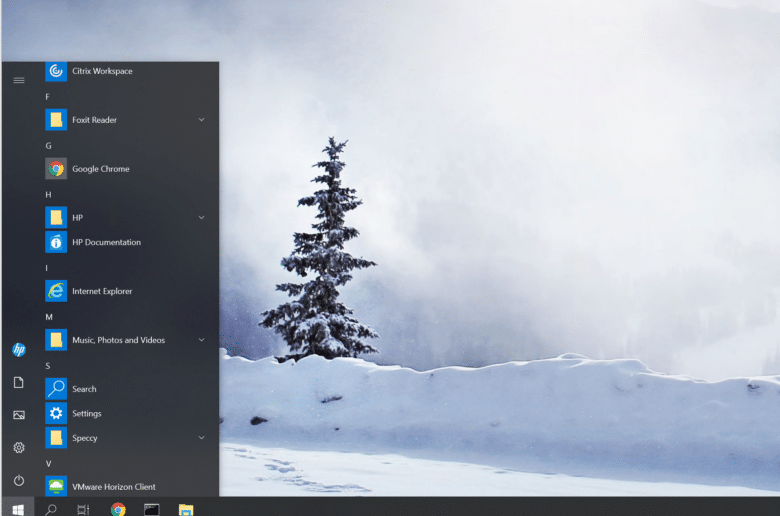Viewport: 780px width, 516px height.
Task: Click the HP folder icon
Action: coord(56,217)
